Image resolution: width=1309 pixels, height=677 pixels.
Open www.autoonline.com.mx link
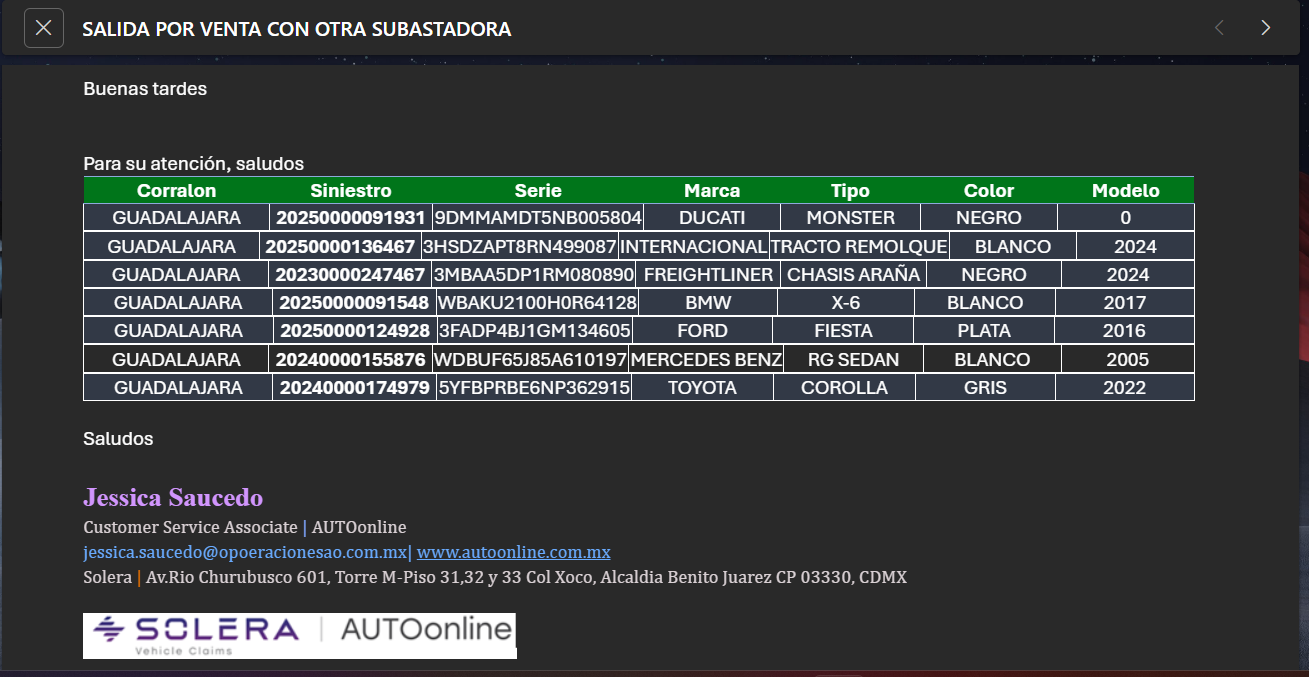coord(513,552)
